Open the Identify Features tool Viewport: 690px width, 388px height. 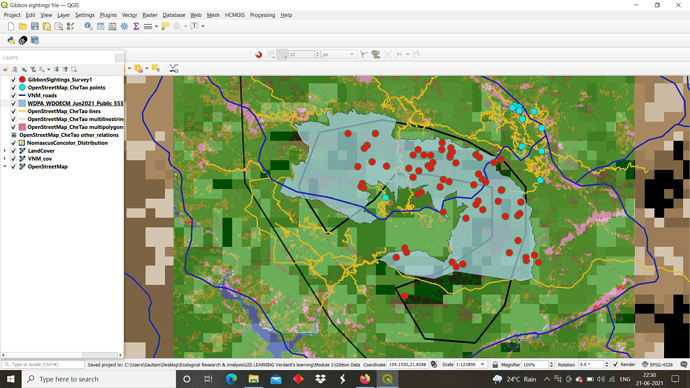click(x=88, y=26)
